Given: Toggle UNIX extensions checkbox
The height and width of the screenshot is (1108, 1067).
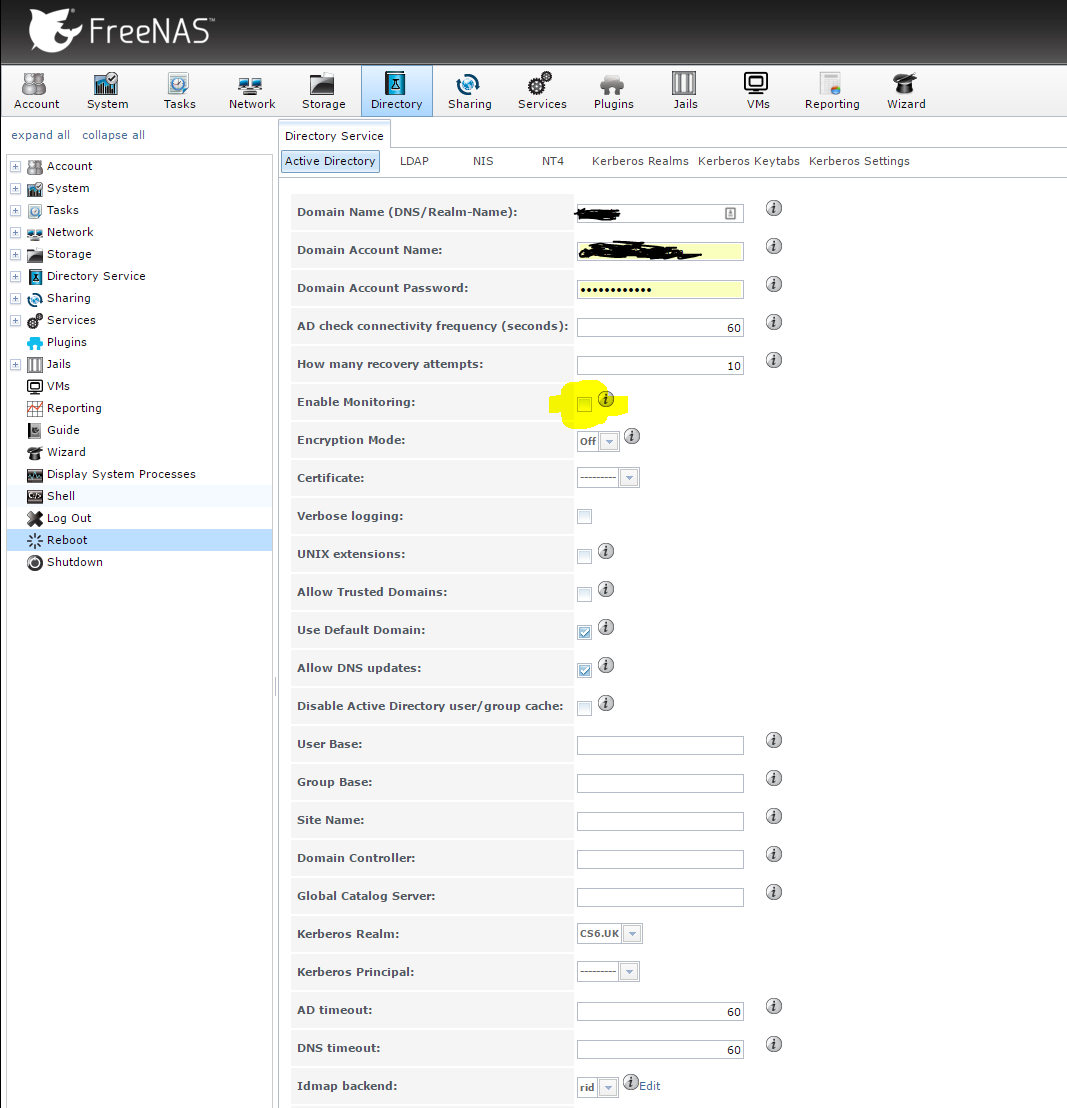Looking at the screenshot, I should point(584,556).
